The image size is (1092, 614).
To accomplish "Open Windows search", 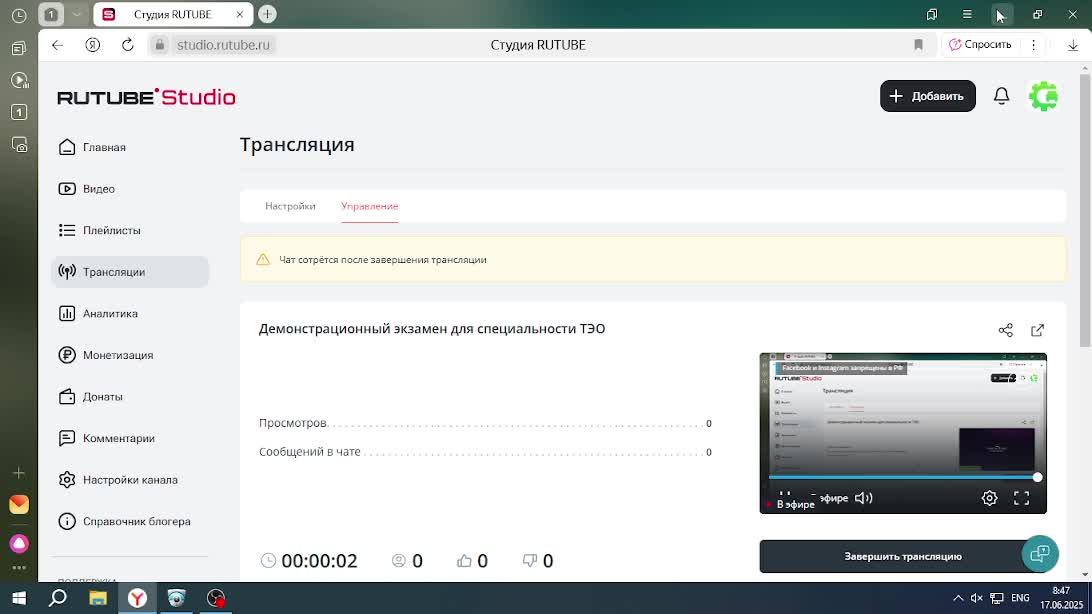I will click(x=58, y=598).
